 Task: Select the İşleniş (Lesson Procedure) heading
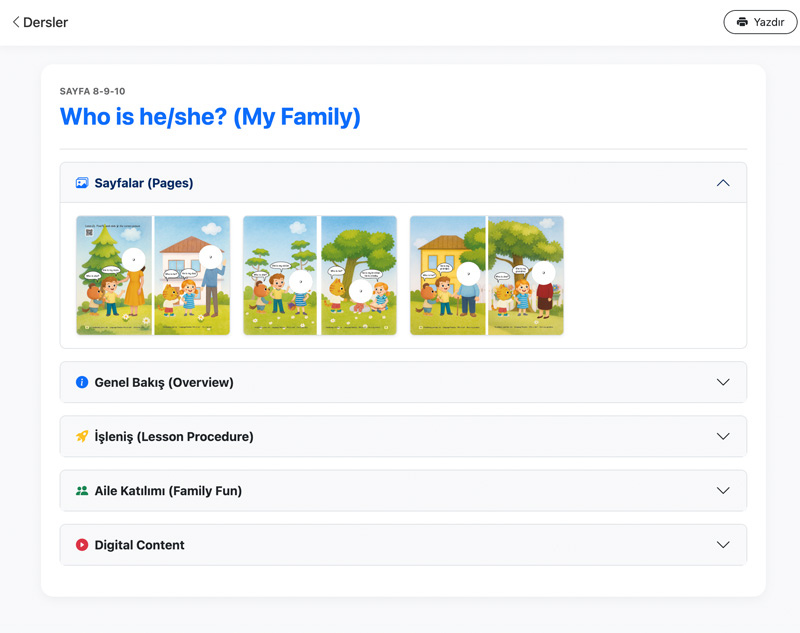point(174,436)
